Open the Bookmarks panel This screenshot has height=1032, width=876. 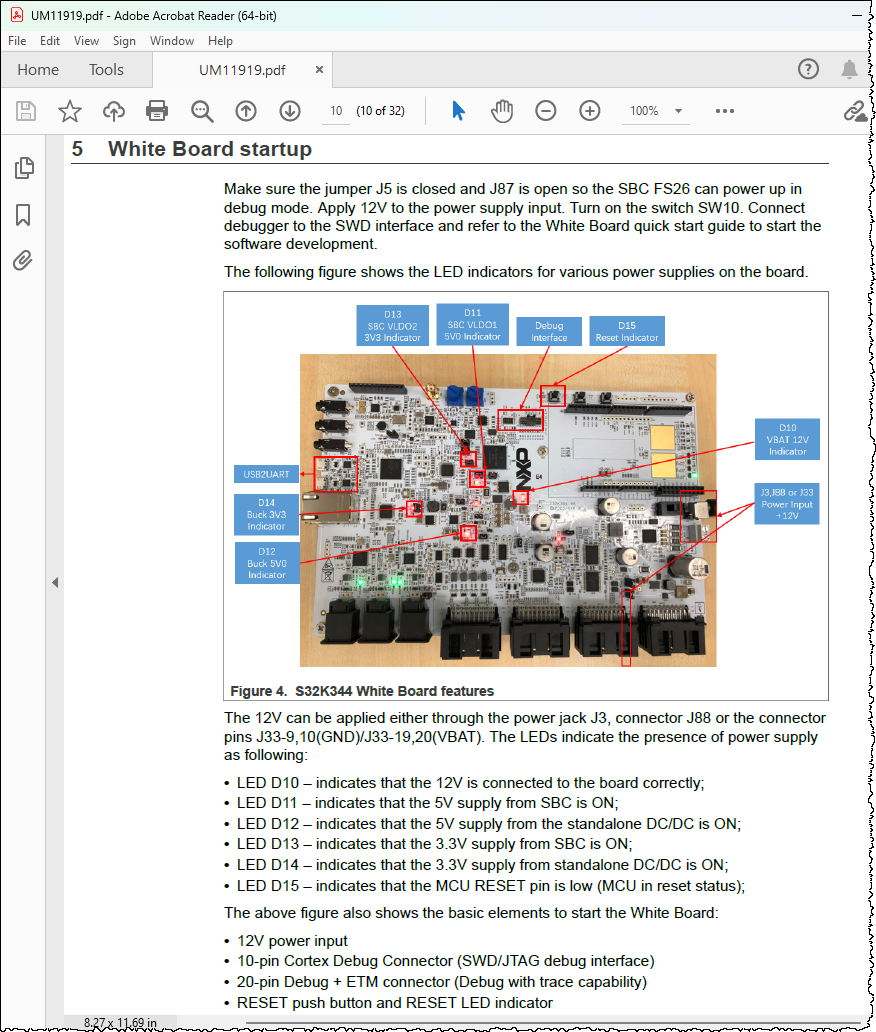[x=23, y=215]
